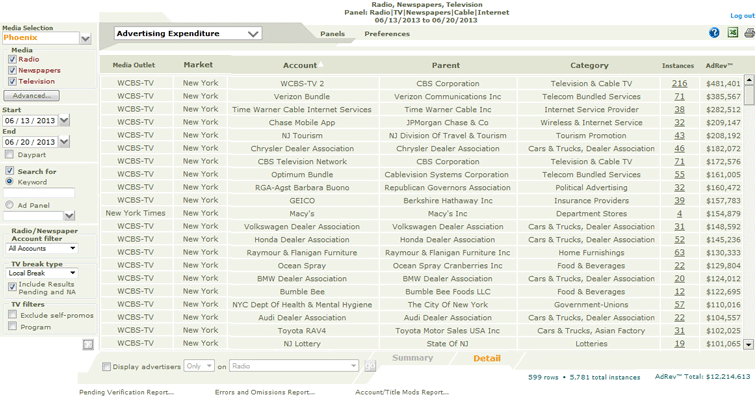Toggle the Newspapers media checkbox
The image size is (756, 398).
(13, 70)
